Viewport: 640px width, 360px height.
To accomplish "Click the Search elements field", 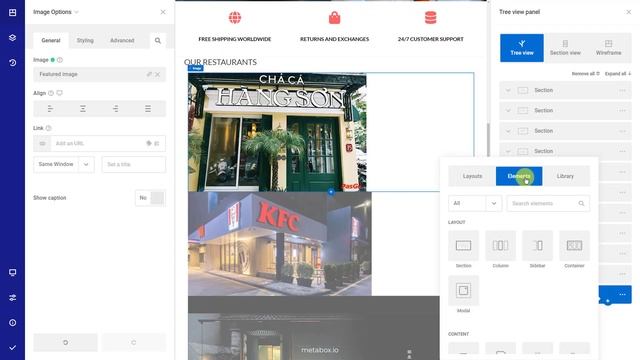I will point(548,203).
